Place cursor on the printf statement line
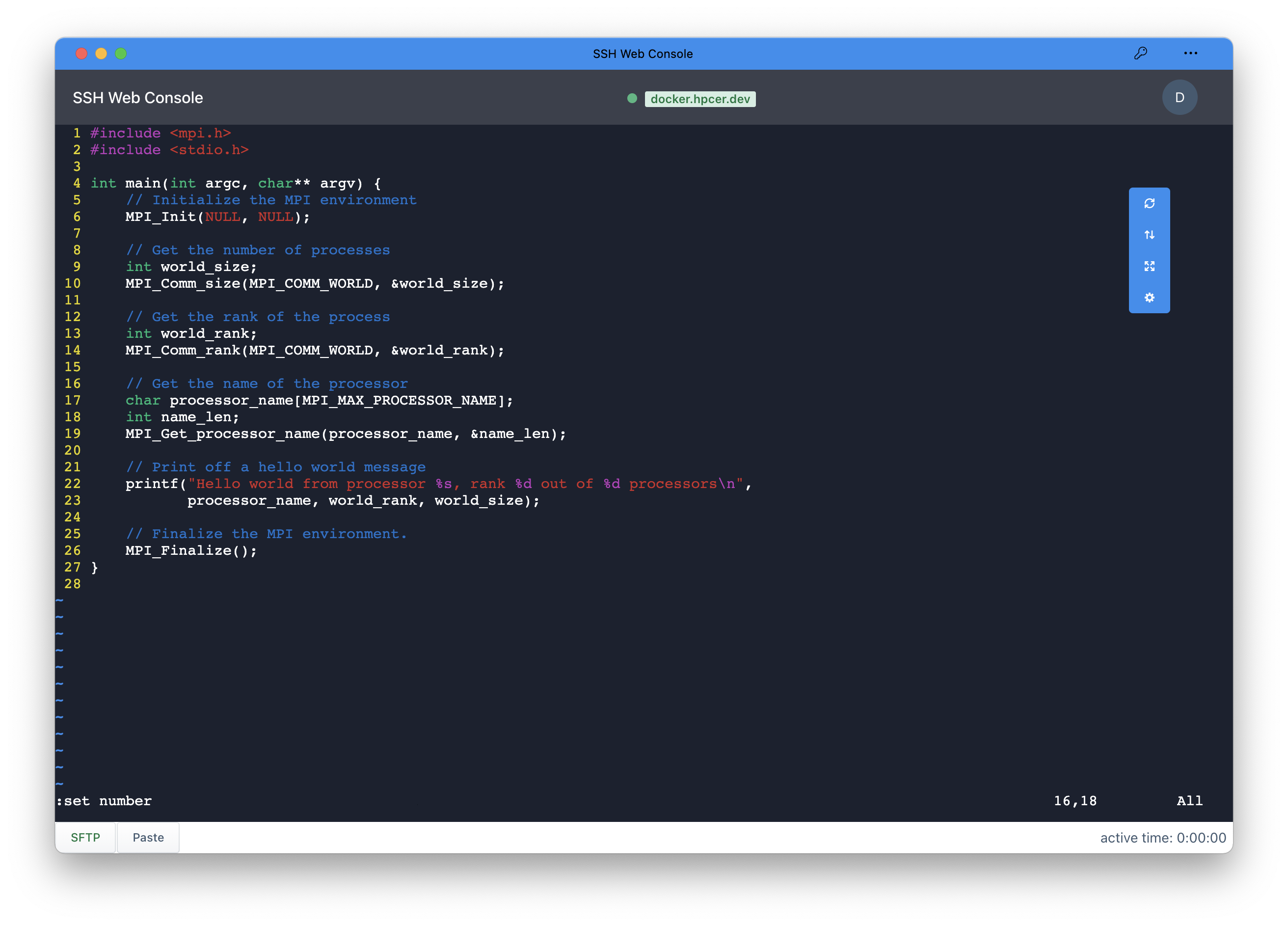The height and width of the screenshot is (926, 1288). [x=437, y=484]
